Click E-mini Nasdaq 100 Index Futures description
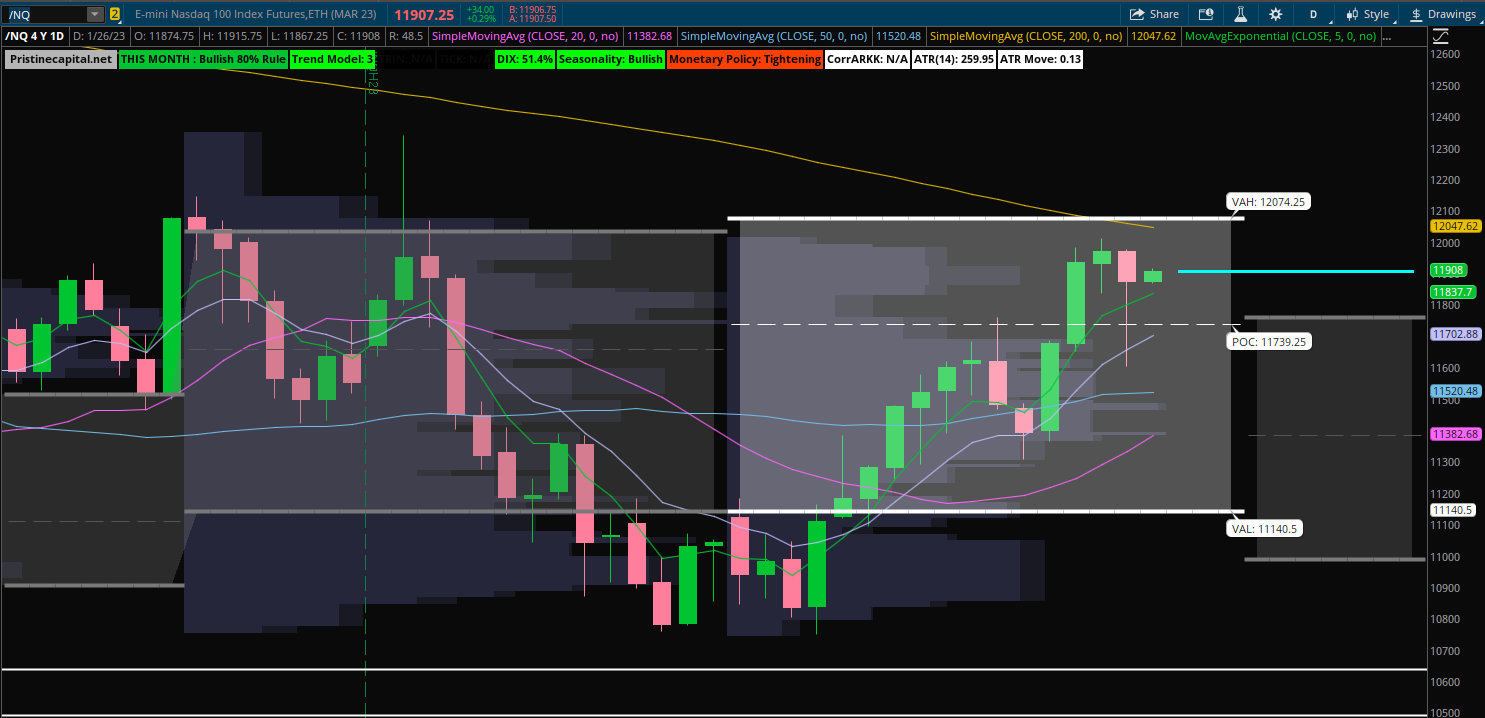The width and height of the screenshot is (1485, 718). click(x=256, y=14)
